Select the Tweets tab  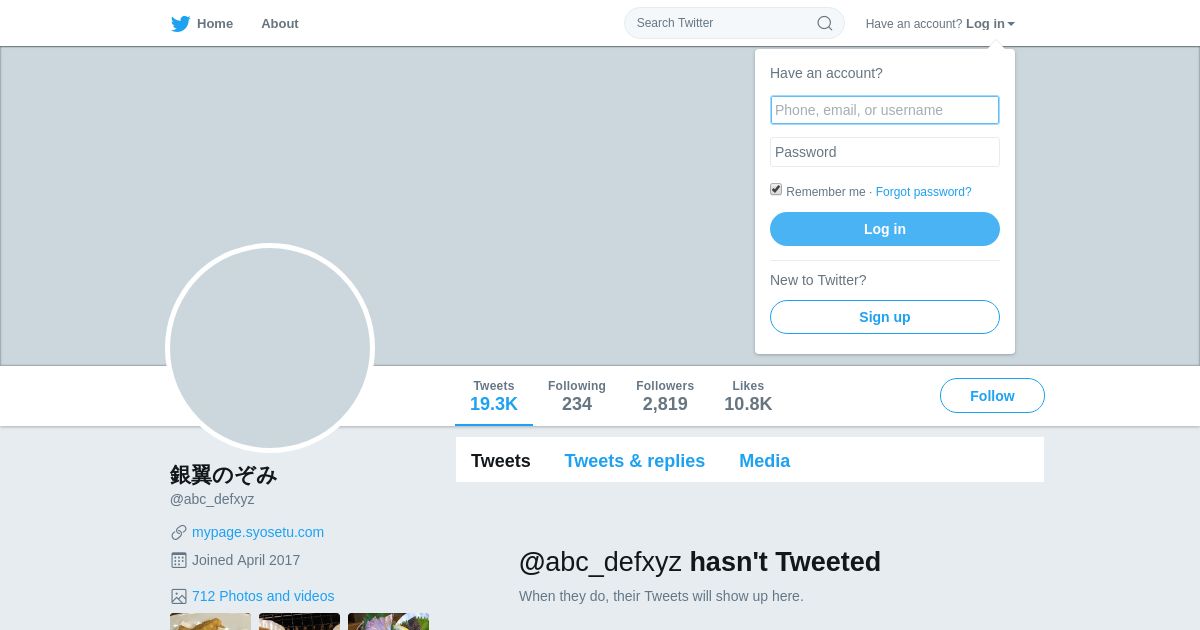500,461
